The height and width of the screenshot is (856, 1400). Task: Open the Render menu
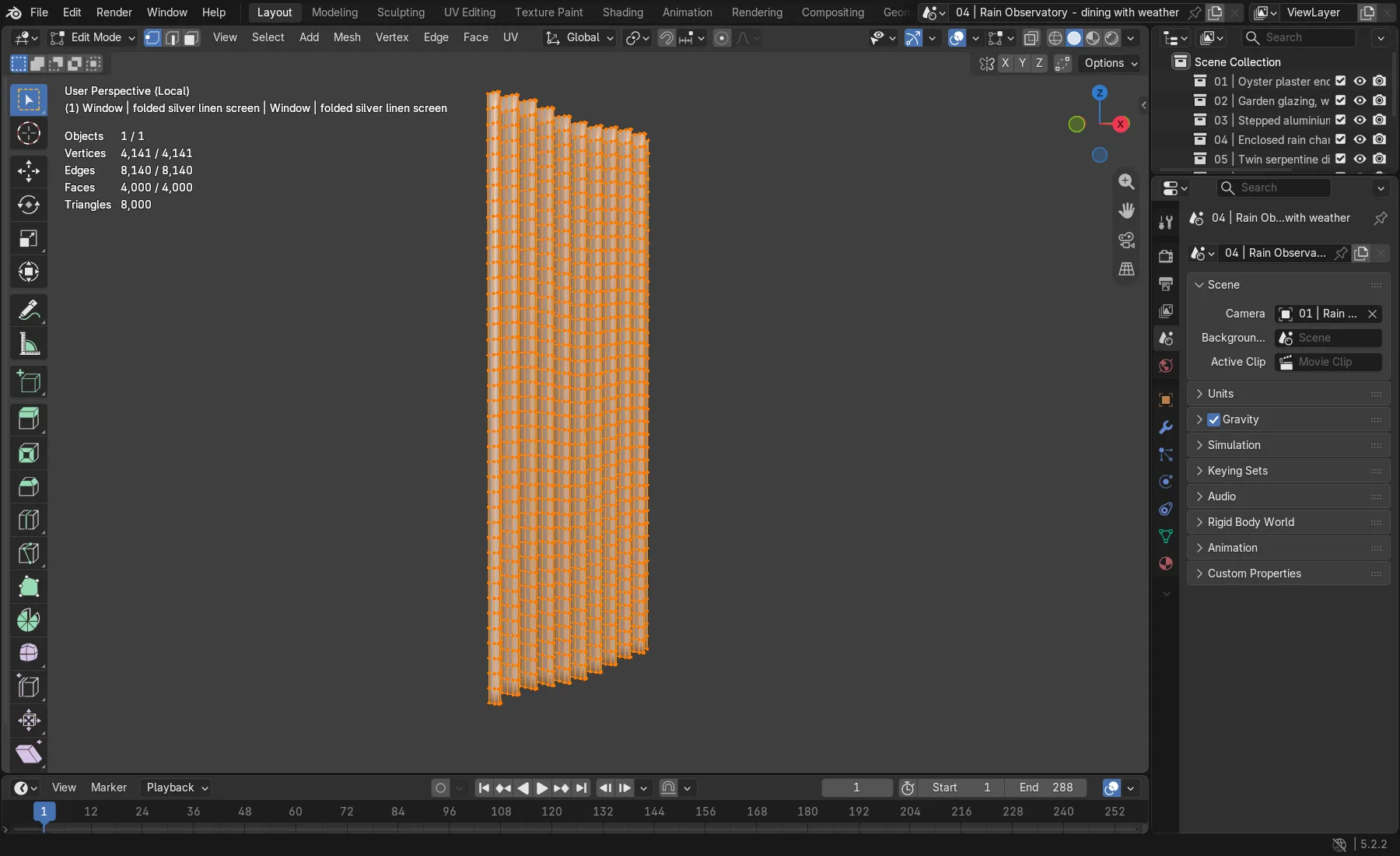tap(114, 12)
